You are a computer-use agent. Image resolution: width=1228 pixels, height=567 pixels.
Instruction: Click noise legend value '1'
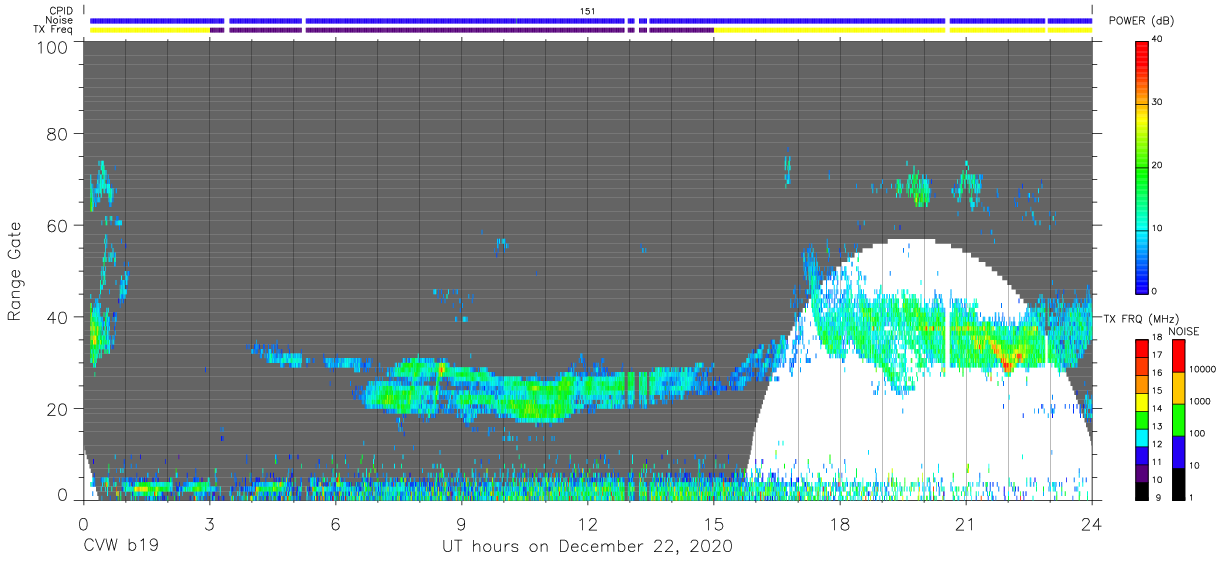tap(1192, 497)
